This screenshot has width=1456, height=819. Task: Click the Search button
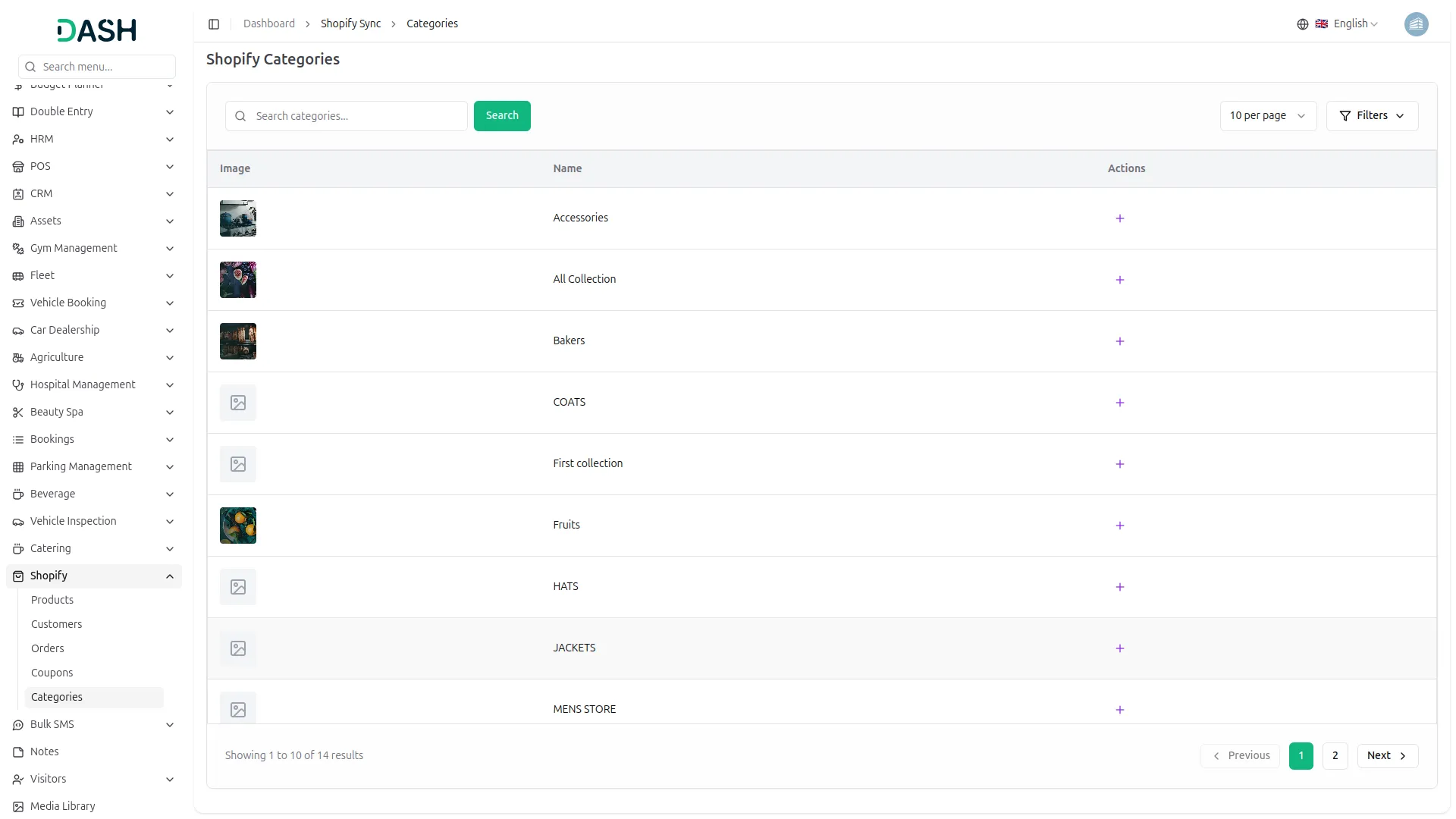pyautogui.click(x=502, y=115)
